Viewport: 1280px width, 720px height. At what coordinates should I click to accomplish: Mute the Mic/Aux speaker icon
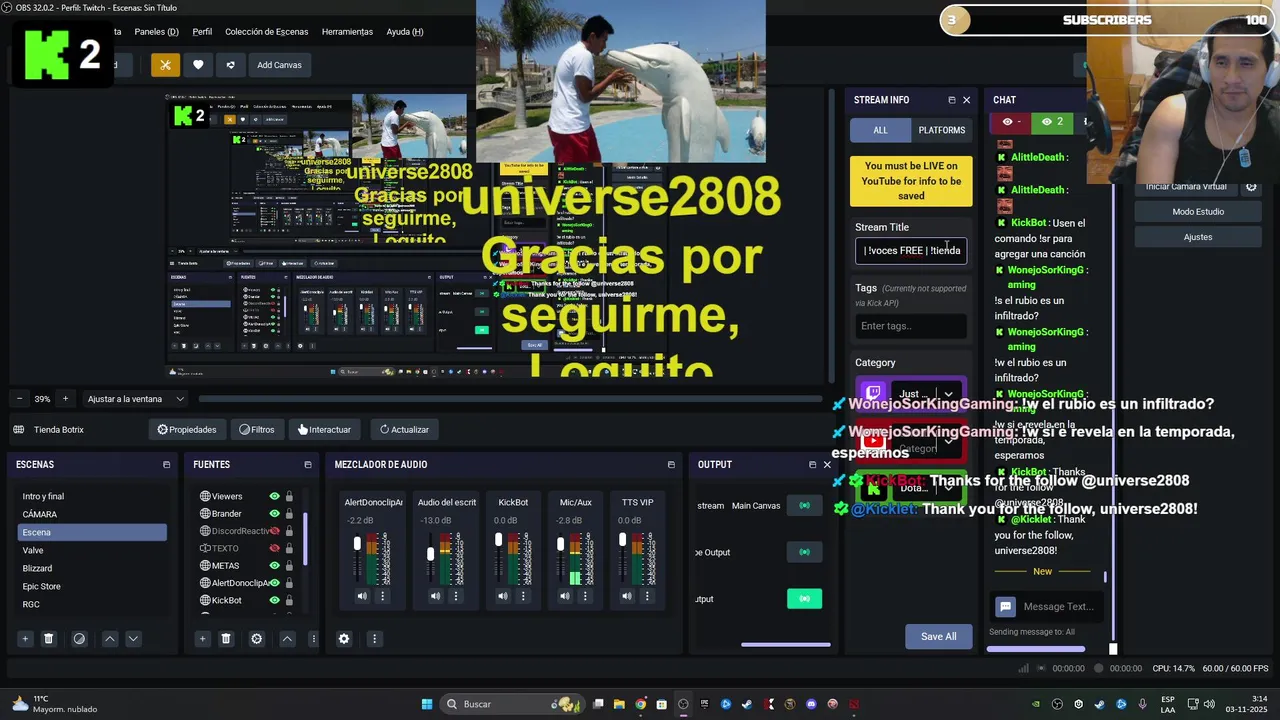(x=564, y=596)
